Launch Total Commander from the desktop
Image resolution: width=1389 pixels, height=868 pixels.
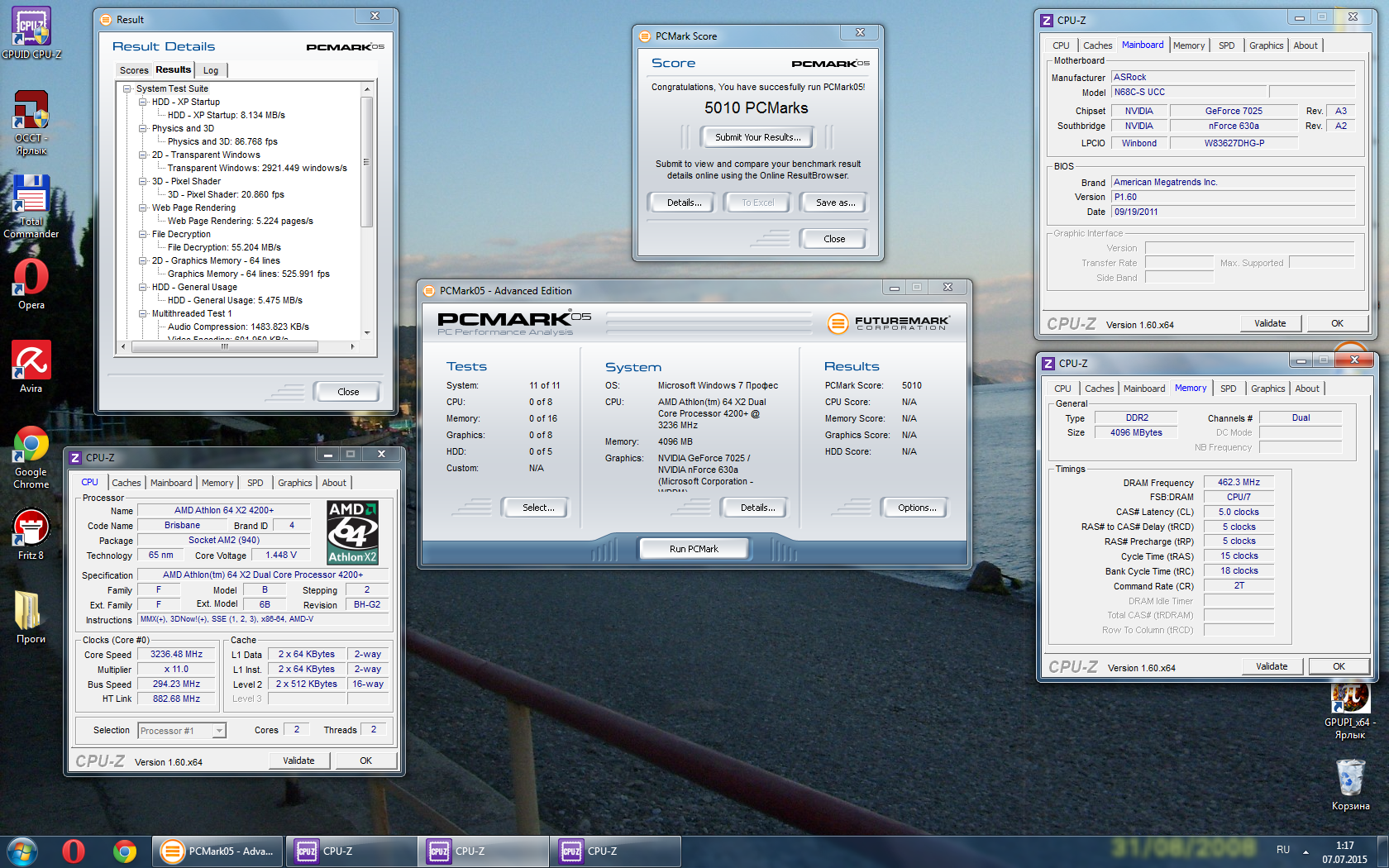click(x=31, y=207)
